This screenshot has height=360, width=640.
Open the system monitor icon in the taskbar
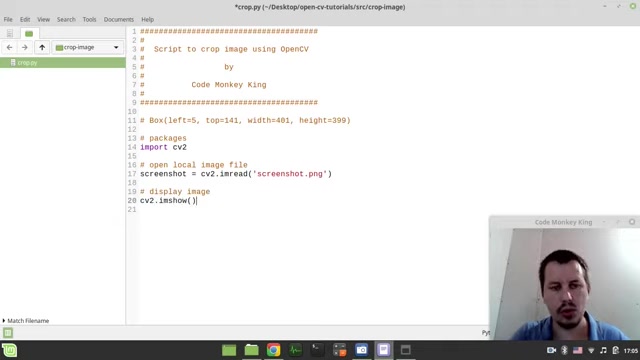[295, 350]
